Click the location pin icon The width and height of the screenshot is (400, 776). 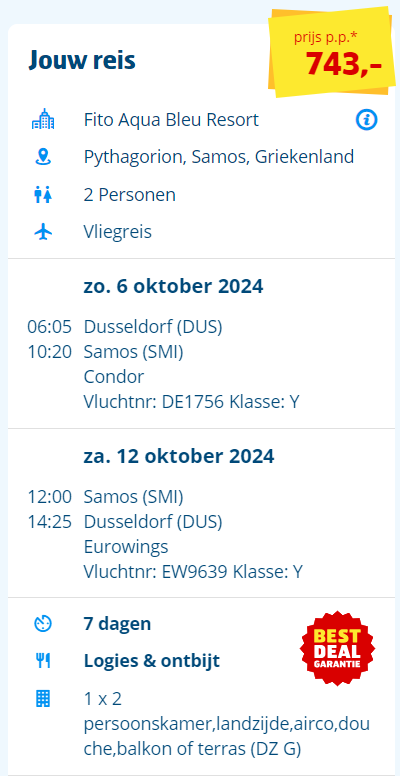pyautogui.click(x=43, y=157)
